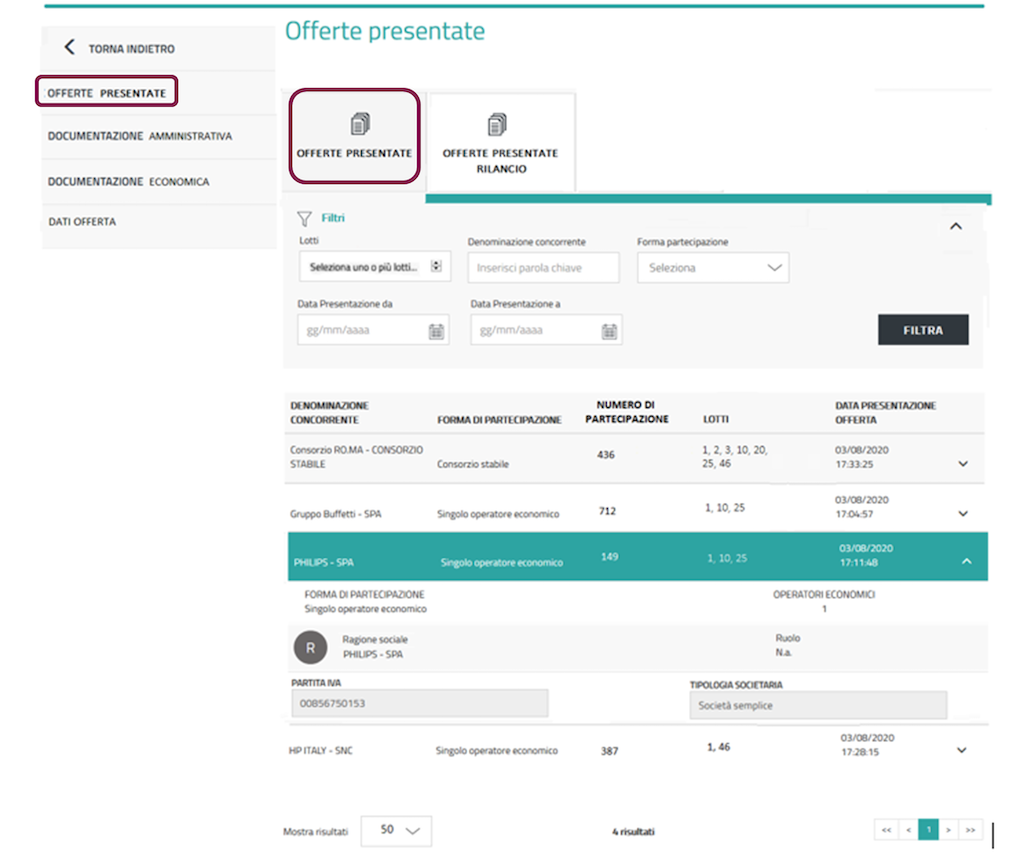The width and height of the screenshot is (1024, 868).
Task: Click the Filtri funnel icon
Action: 304,218
